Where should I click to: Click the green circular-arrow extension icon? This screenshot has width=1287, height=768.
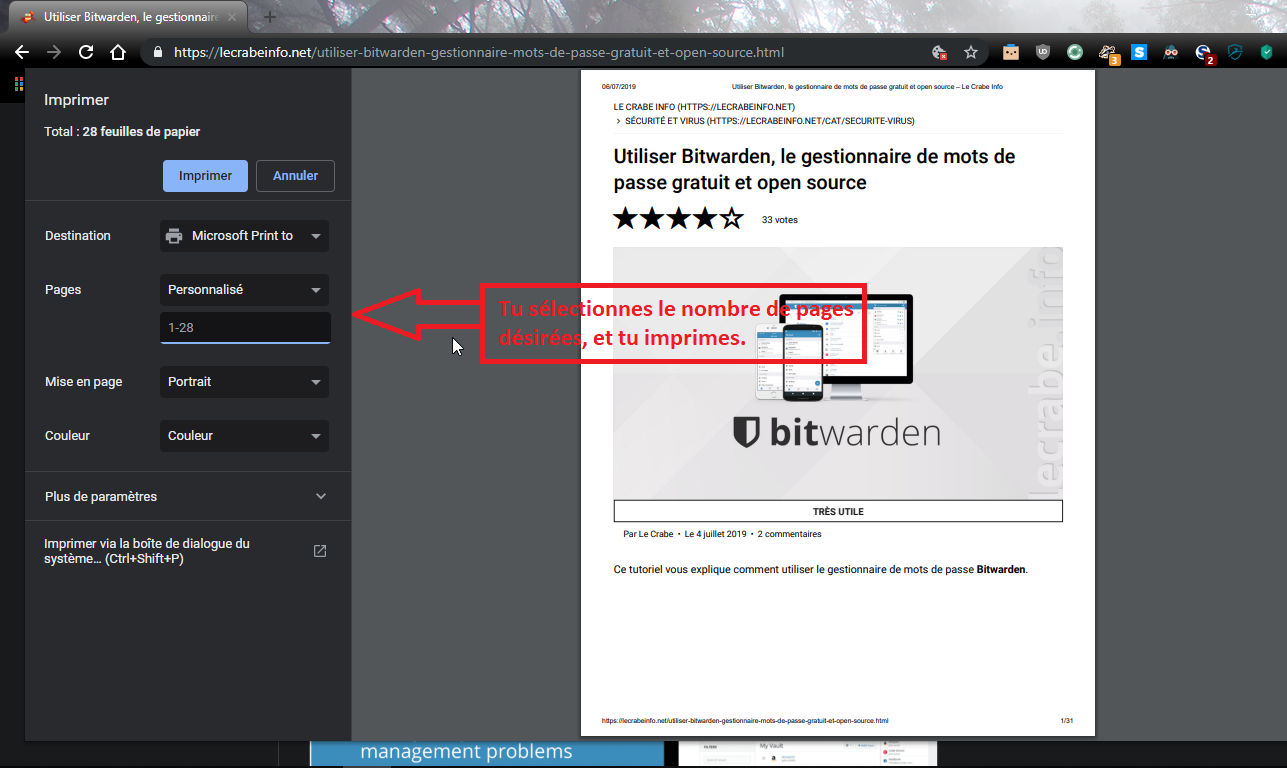1075,52
